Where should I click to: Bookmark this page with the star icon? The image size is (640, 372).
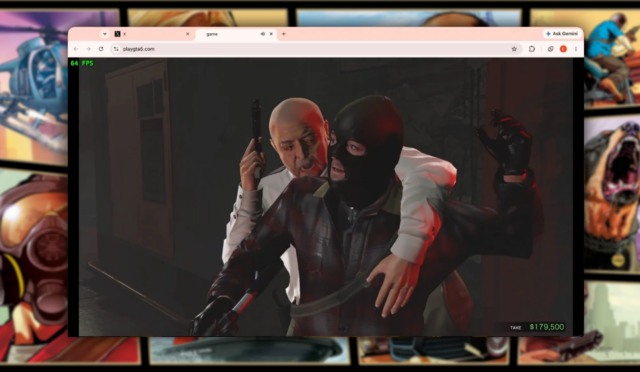514,49
